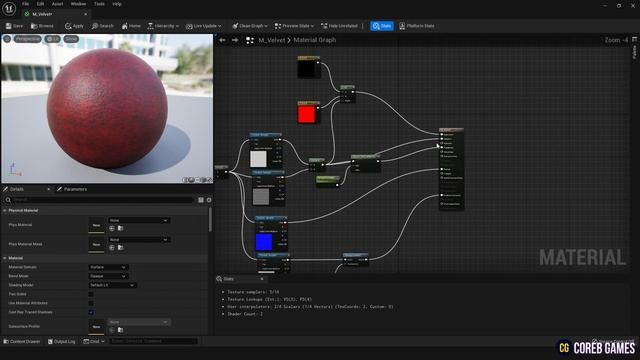
Task: Toggle Cast Ray Traced Shadows checkbox
Action: click(91, 312)
